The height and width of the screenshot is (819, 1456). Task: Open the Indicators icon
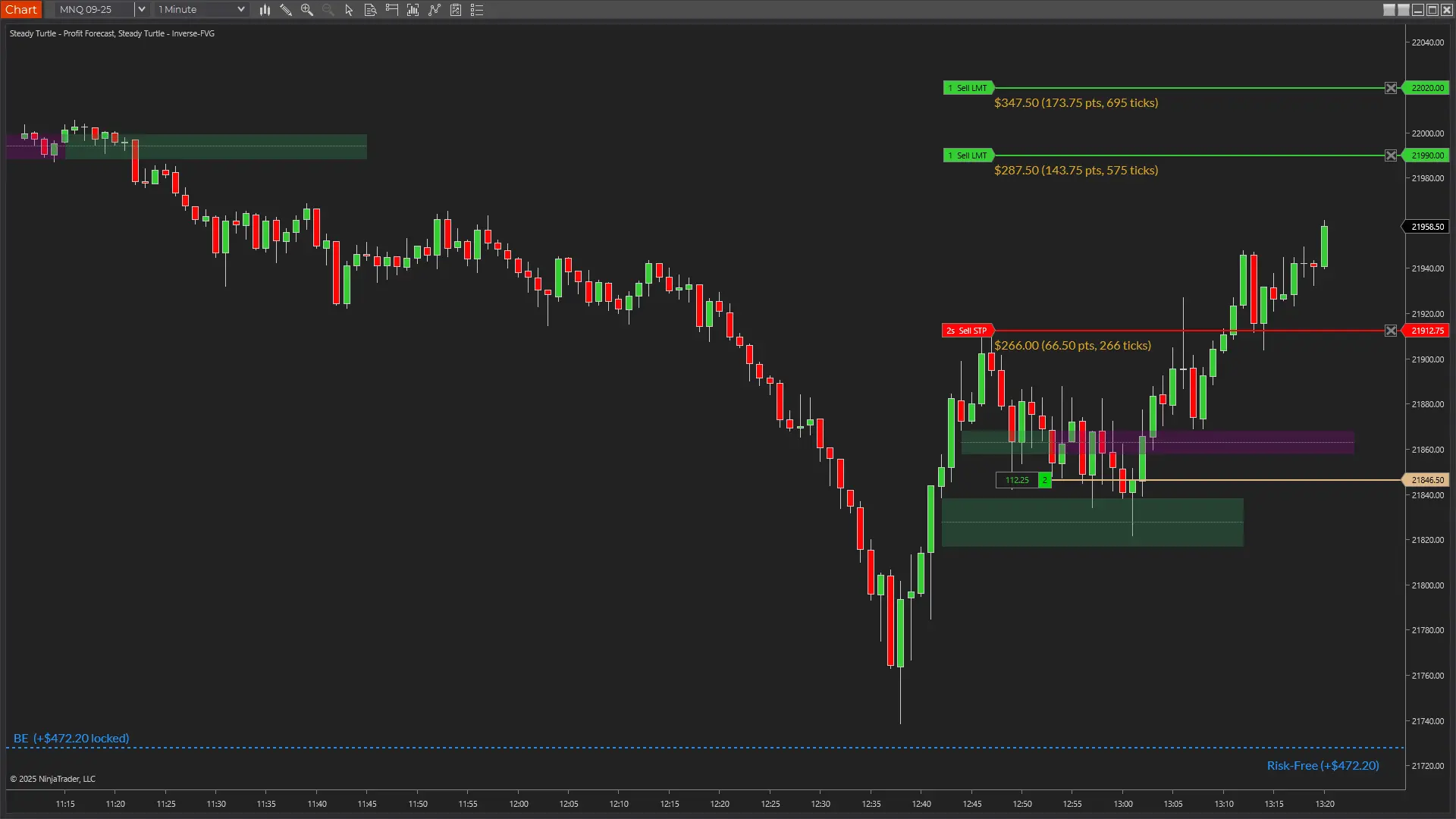point(435,10)
